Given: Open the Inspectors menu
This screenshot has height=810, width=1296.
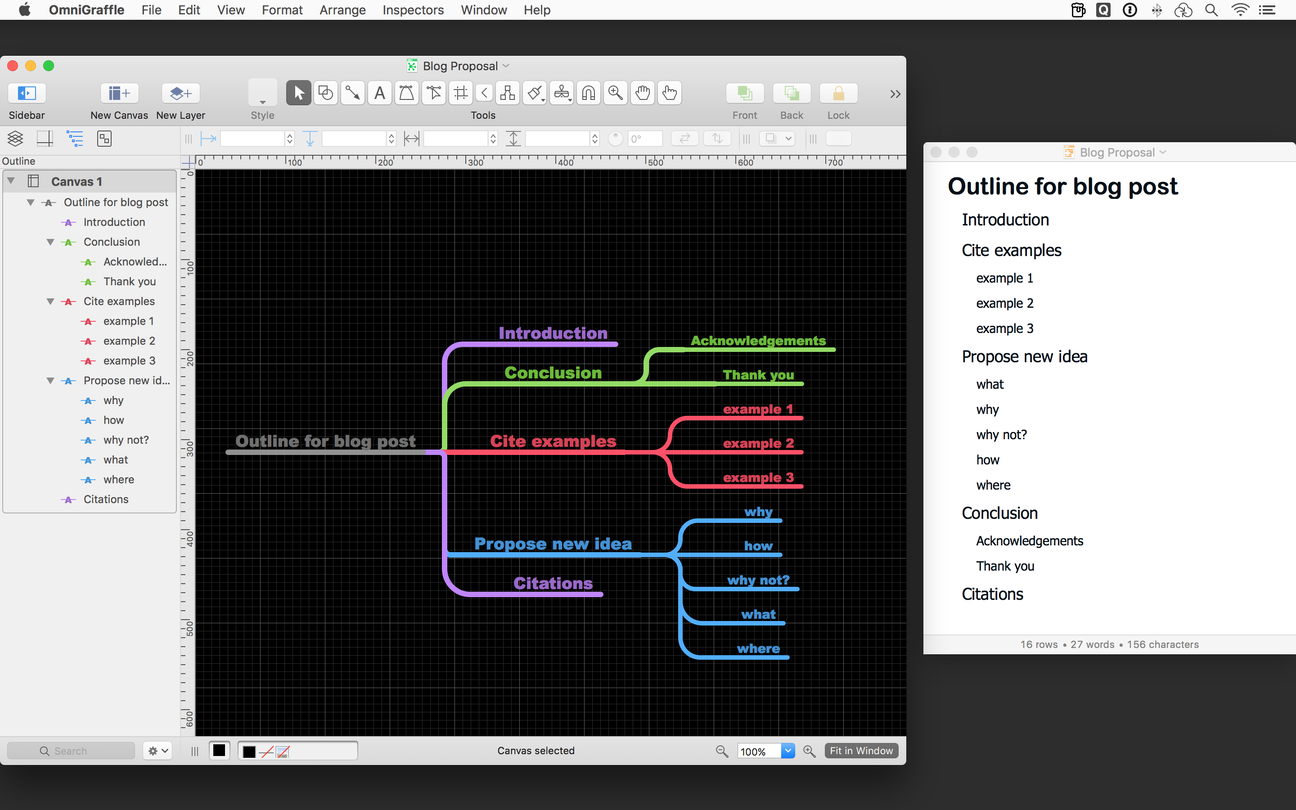Looking at the screenshot, I should tap(413, 10).
